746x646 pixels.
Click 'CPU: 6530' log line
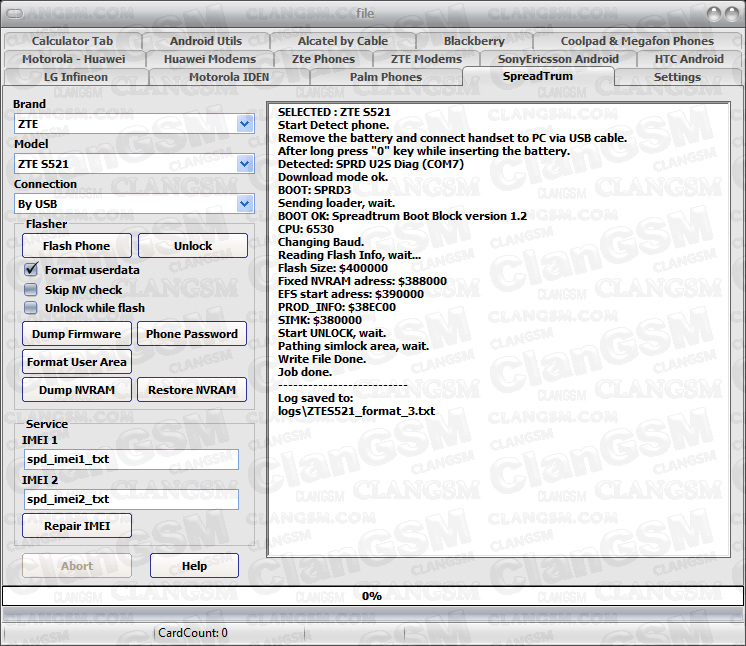point(306,229)
